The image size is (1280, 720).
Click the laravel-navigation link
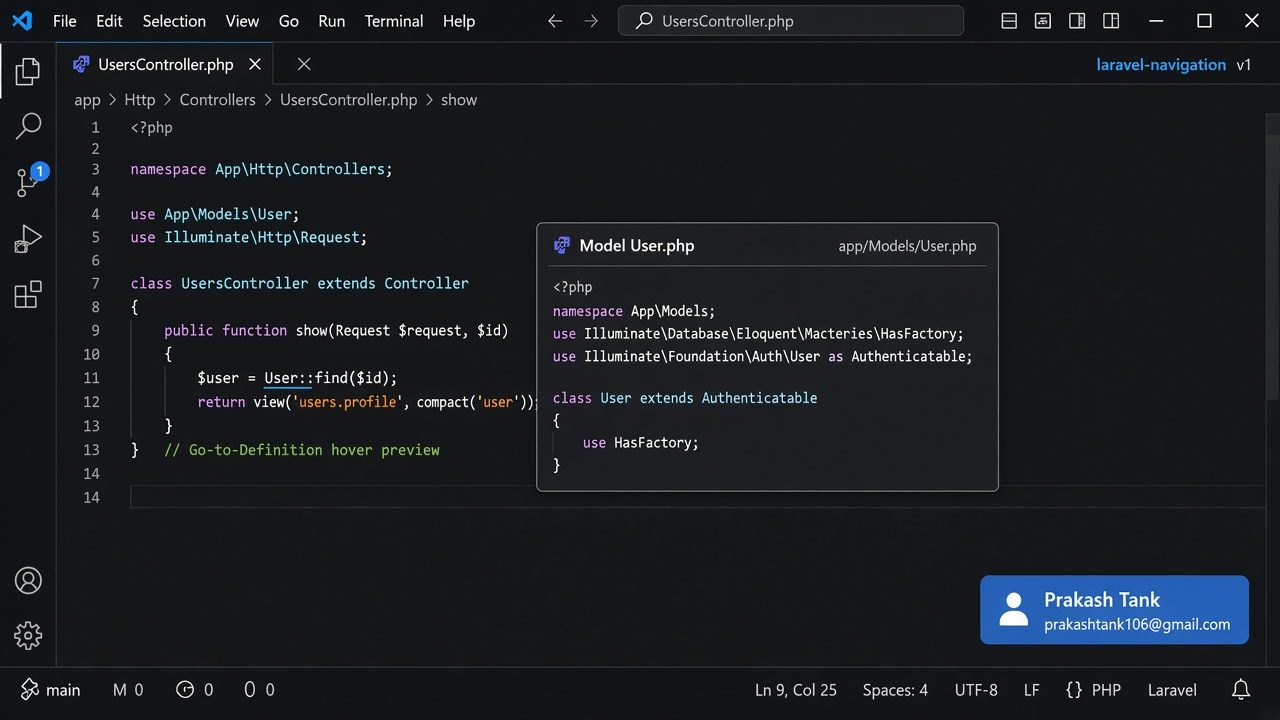(x=1161, y=64)
